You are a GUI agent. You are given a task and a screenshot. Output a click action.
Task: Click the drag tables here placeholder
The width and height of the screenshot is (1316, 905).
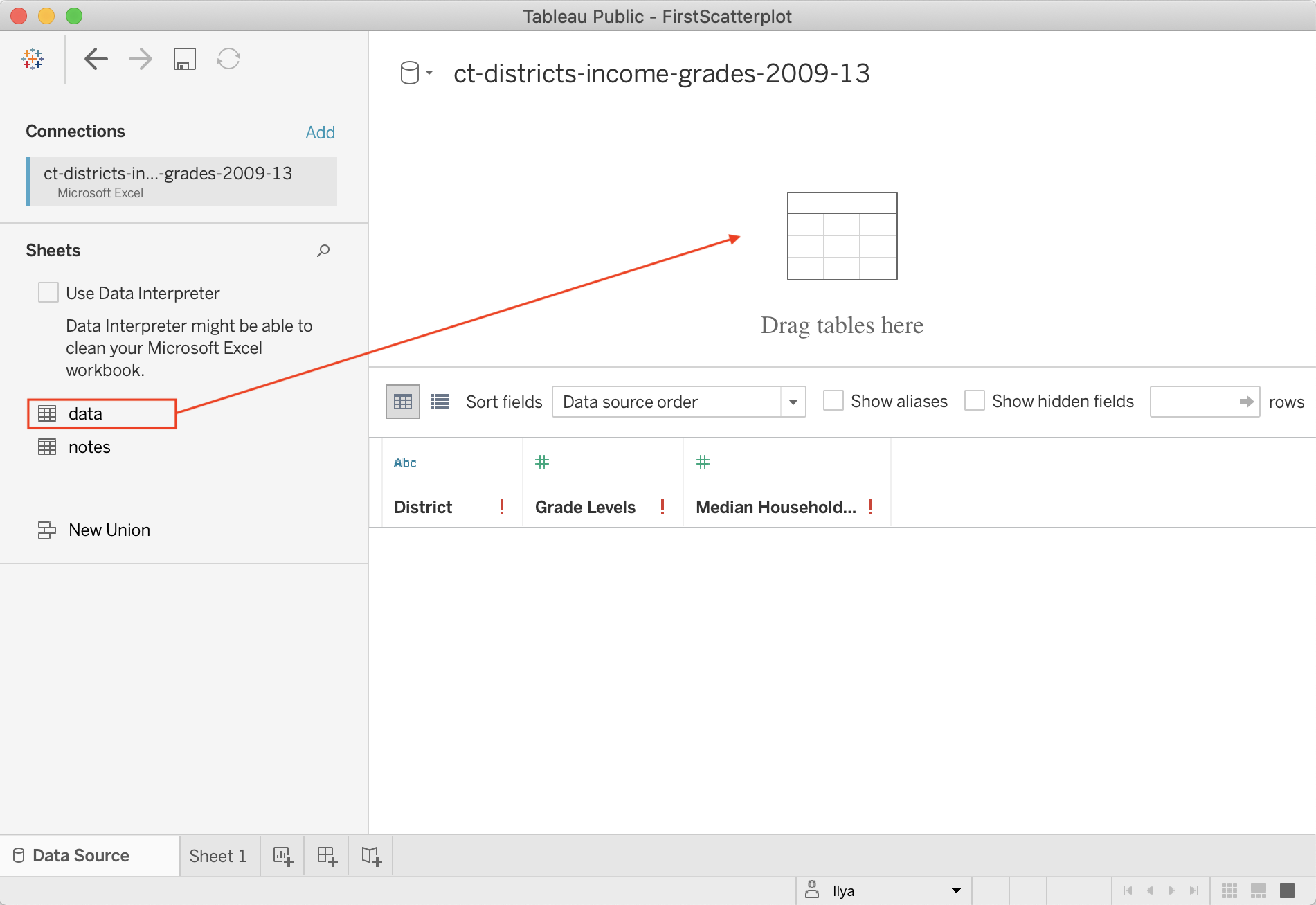pyautogui.click(x=842, y=267)
